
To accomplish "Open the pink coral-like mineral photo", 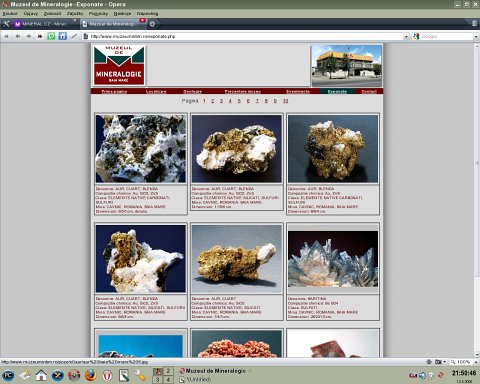I will [237, 344].
